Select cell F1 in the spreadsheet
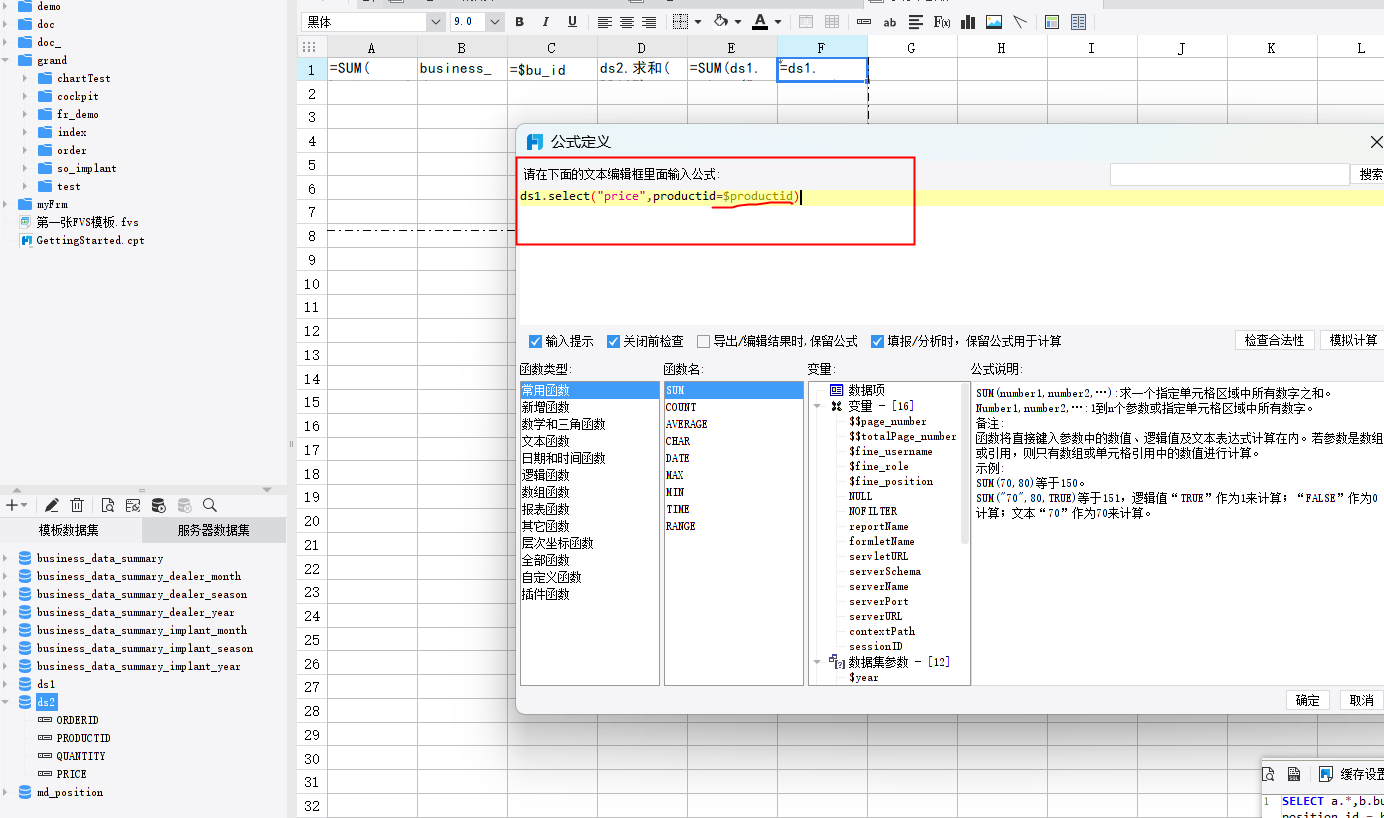1384x818 pixels. click(822, 69)
